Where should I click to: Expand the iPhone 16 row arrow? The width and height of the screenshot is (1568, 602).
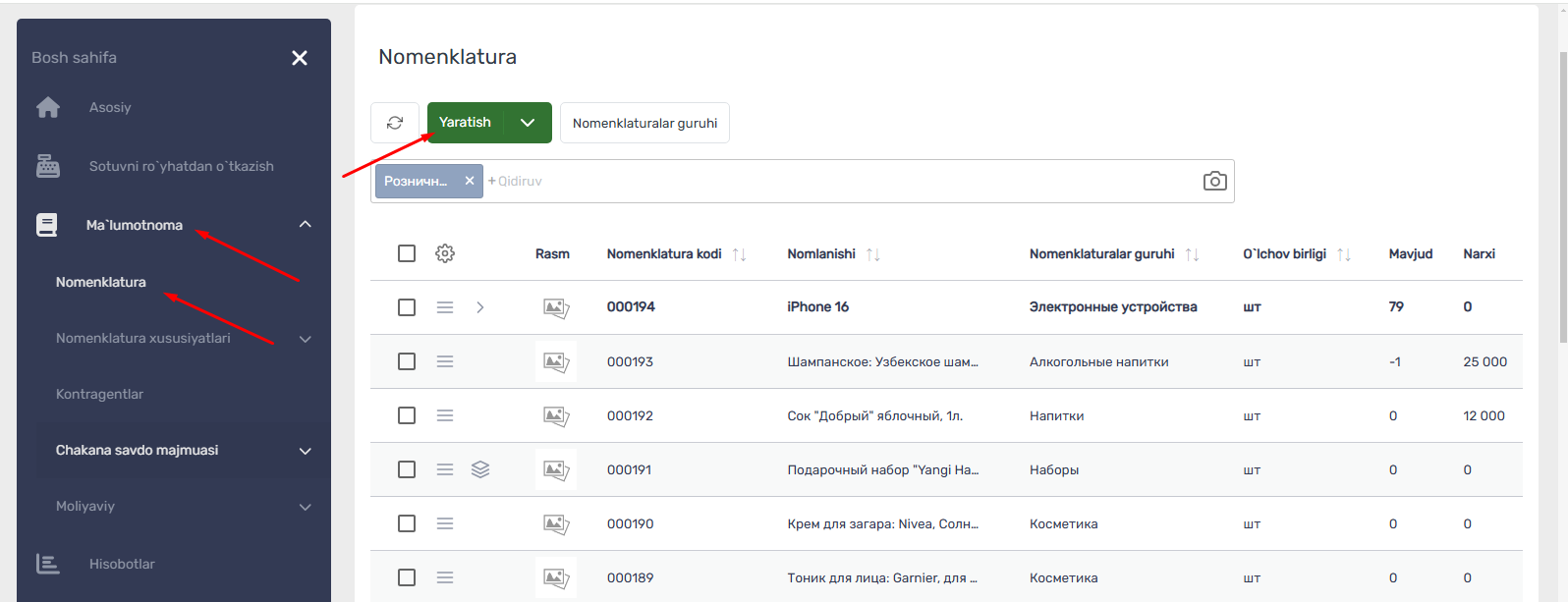[x=480, y=307]
